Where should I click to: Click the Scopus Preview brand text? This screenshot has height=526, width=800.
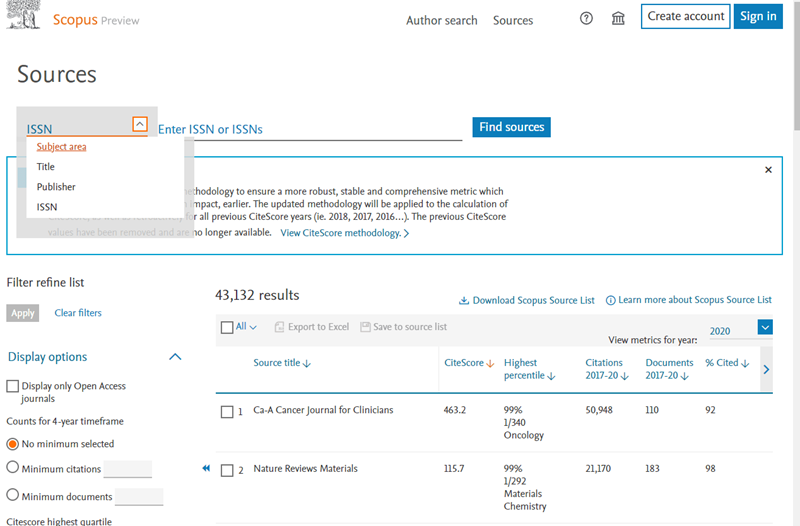[96, 20]
